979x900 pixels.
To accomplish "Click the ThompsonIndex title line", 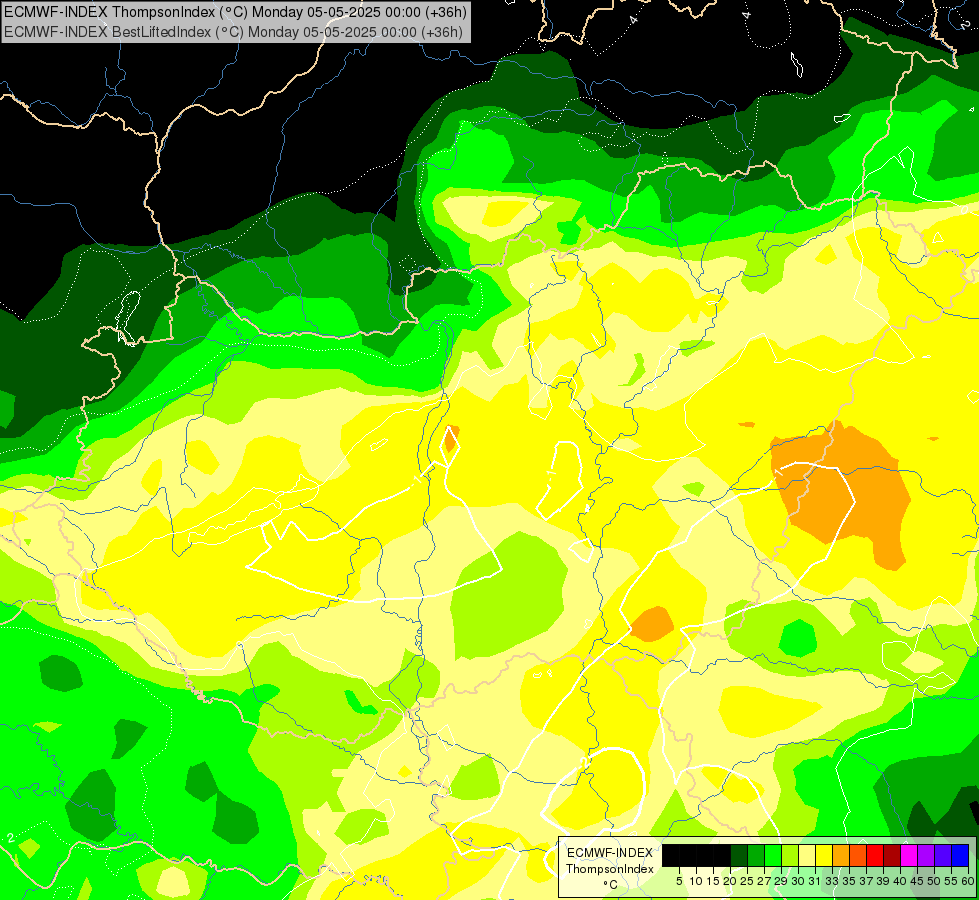I will (235, 11).
